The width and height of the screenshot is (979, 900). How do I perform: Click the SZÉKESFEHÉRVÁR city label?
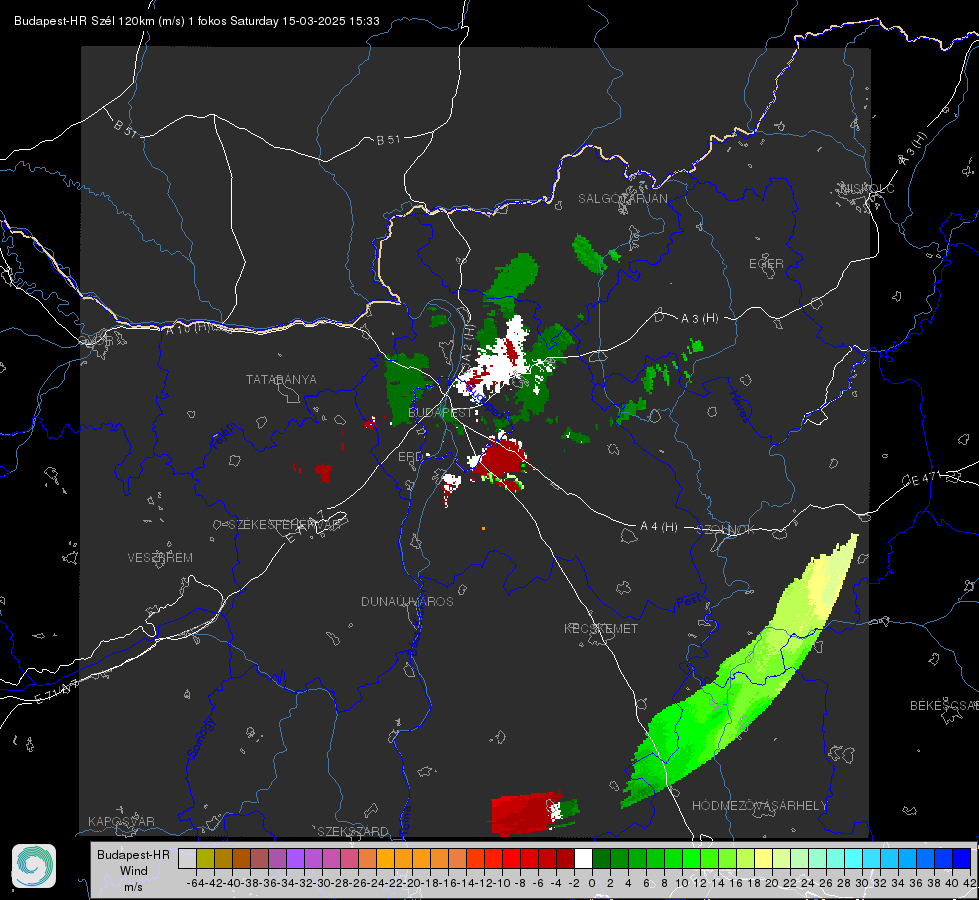(x=285, y=524)
